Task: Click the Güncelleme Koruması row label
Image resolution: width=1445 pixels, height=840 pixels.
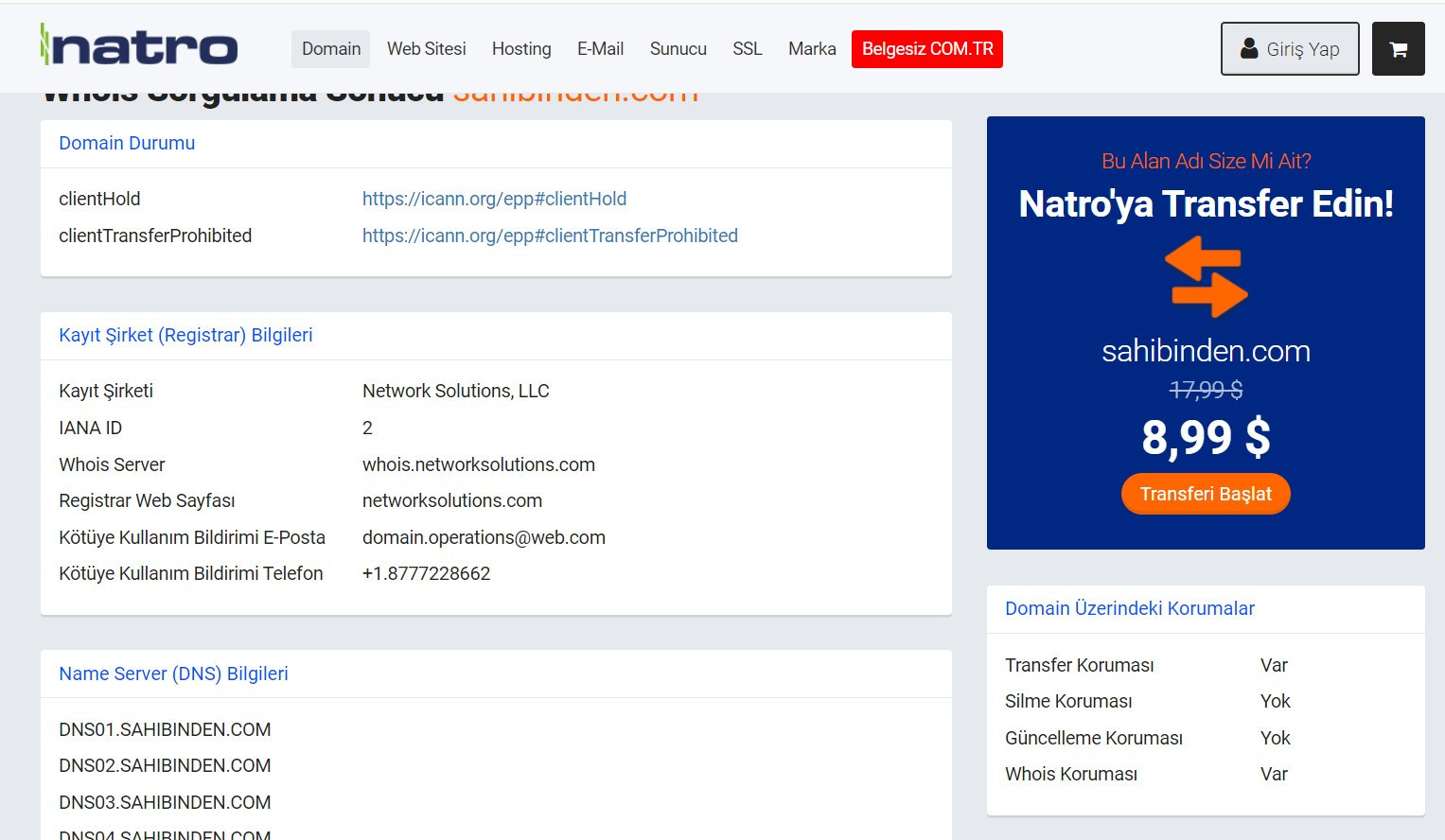Action: tap(1094, 738)
